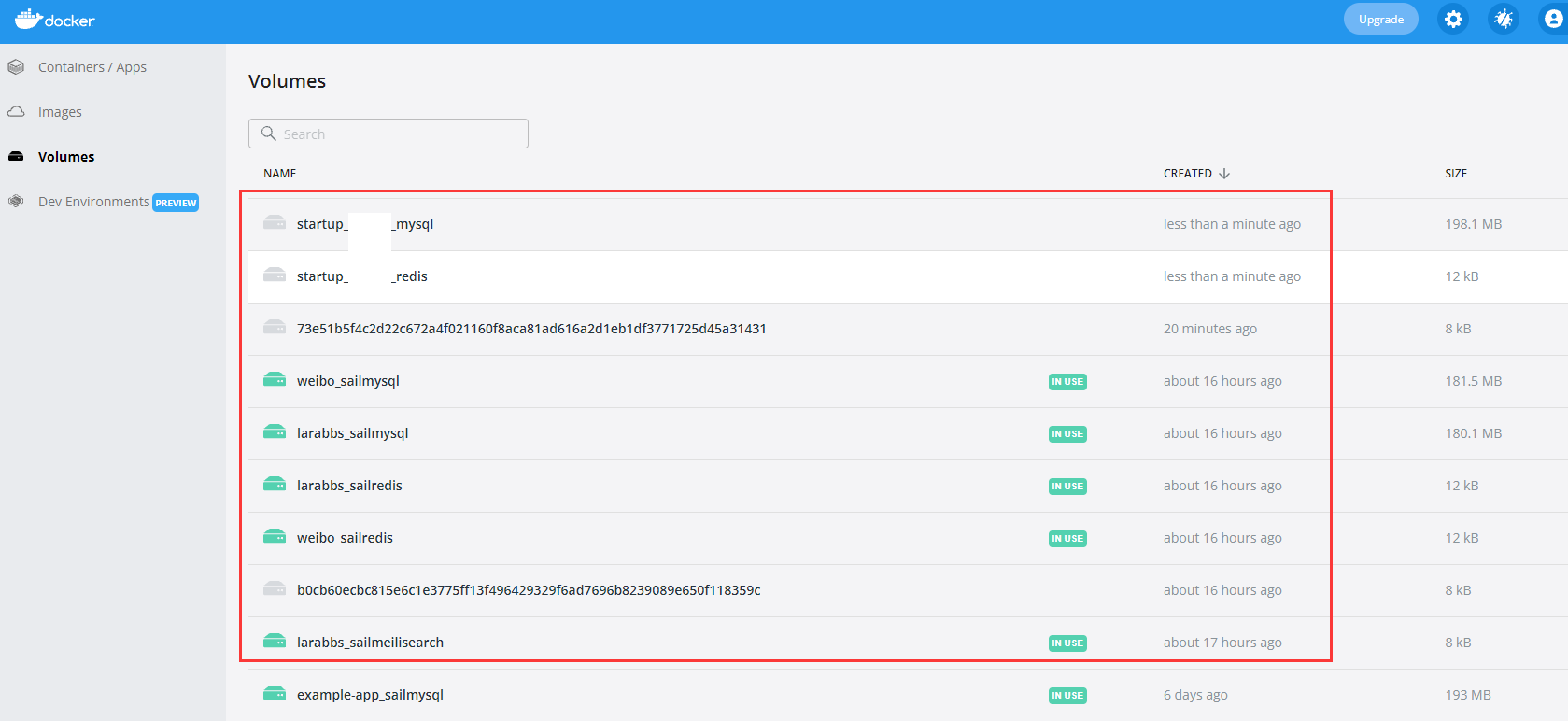The image size is (1568, 721).
Task: Go to Containers / Apps
Action: point(92,67)
